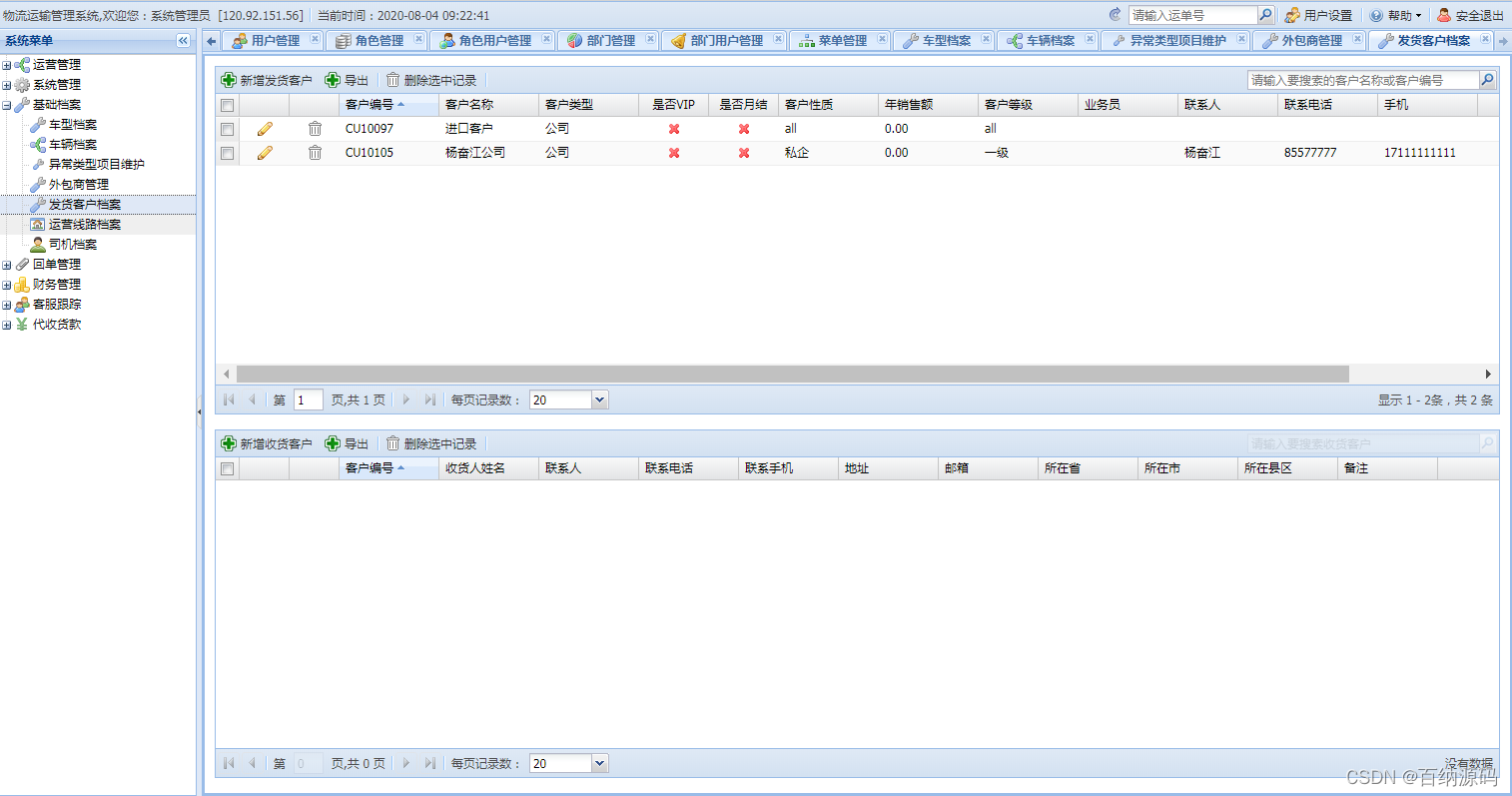Sort by 客户编号 in the shipper grid

(x=388, y=105)
